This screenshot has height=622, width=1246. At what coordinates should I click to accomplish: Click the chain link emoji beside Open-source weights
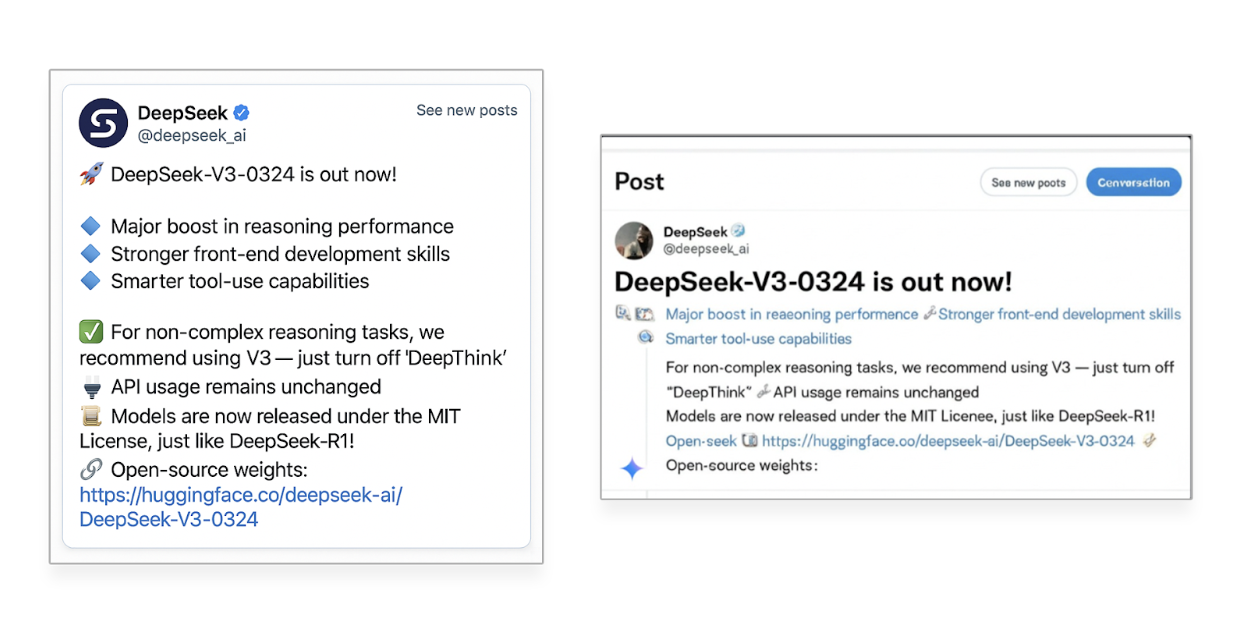[x=91, y=470]
